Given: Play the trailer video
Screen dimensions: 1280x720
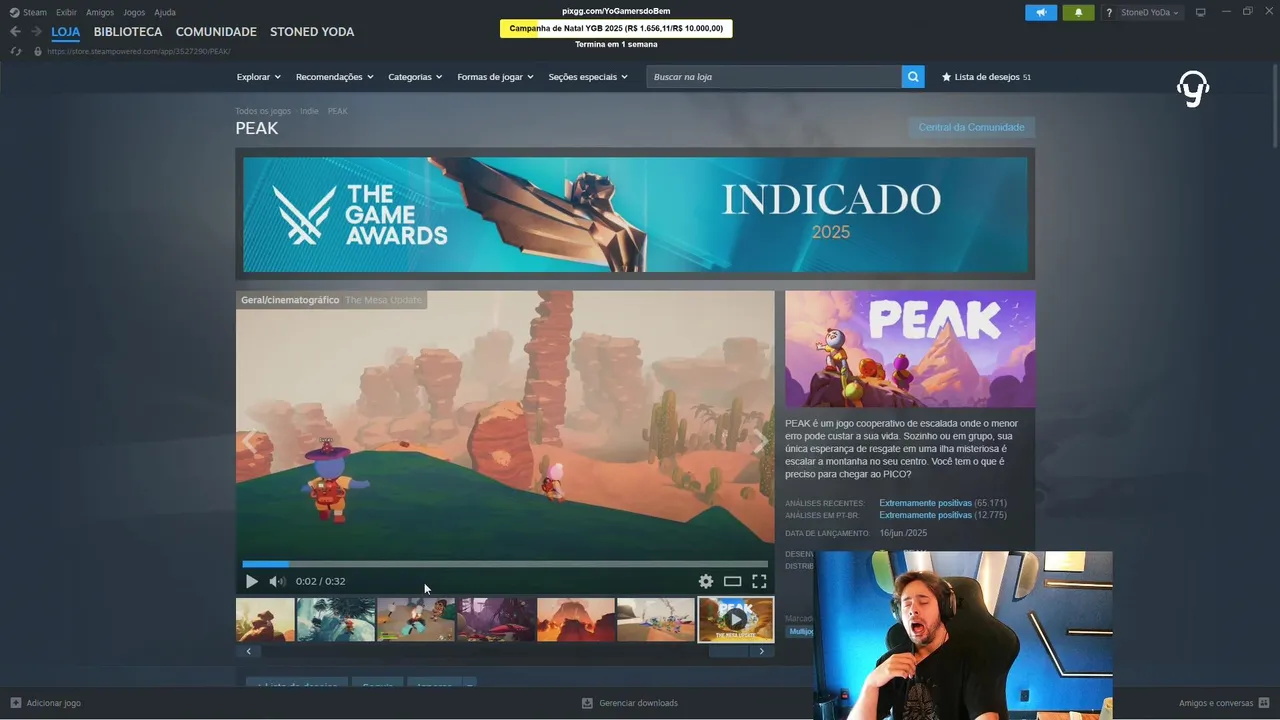Looking at the screenshot, I should click(252, 581).
